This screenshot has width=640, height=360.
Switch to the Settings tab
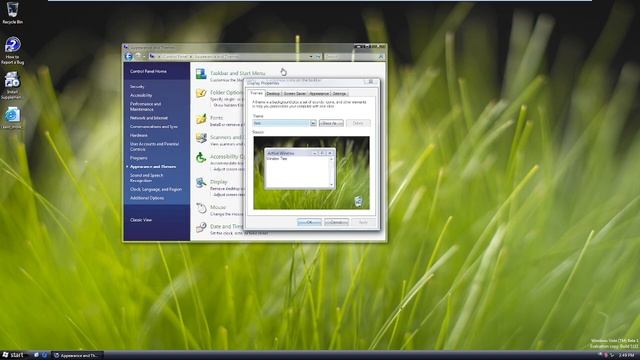point(339,93)
